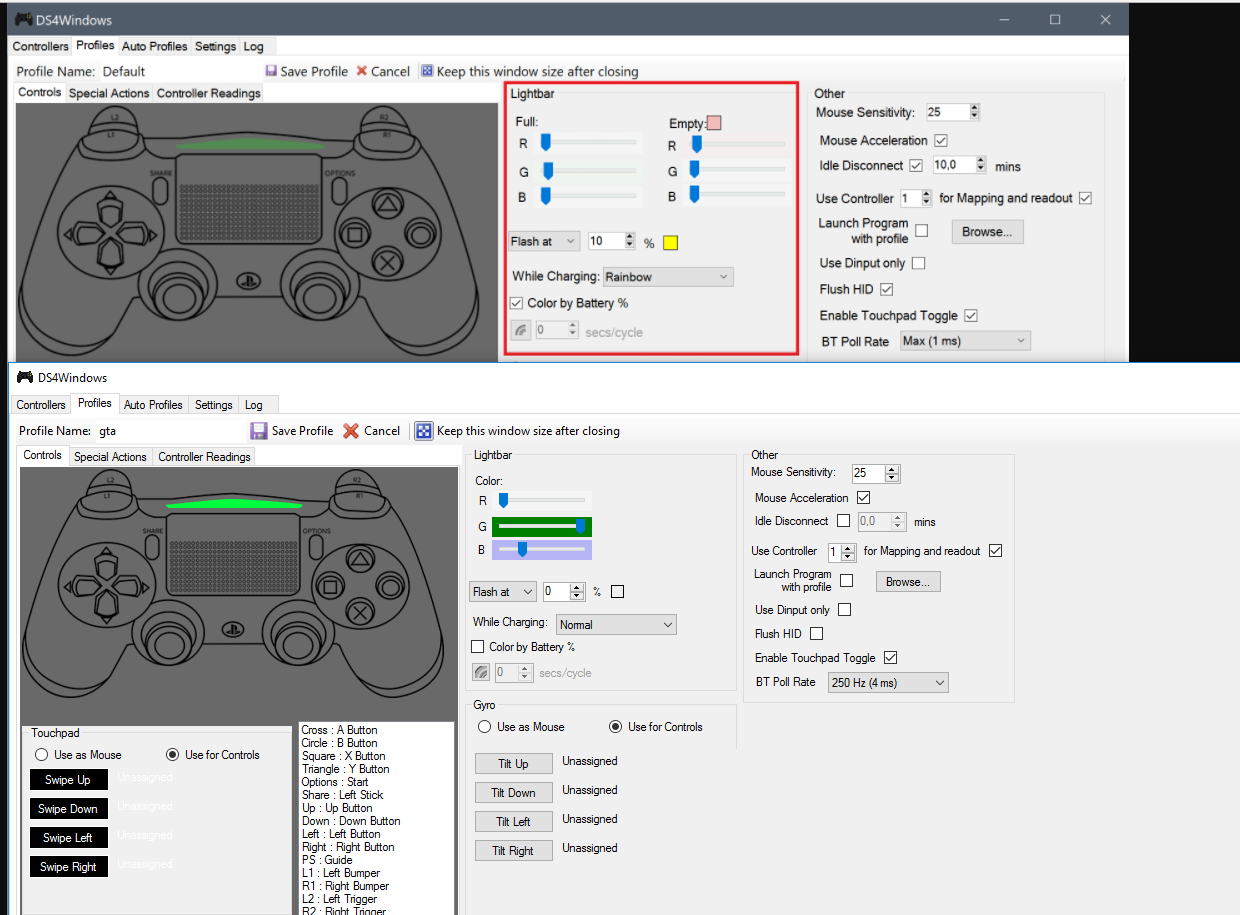Screen dimensions: 1240x915
Task: Click Circle button on gta controller image
Action: point(392,586)
